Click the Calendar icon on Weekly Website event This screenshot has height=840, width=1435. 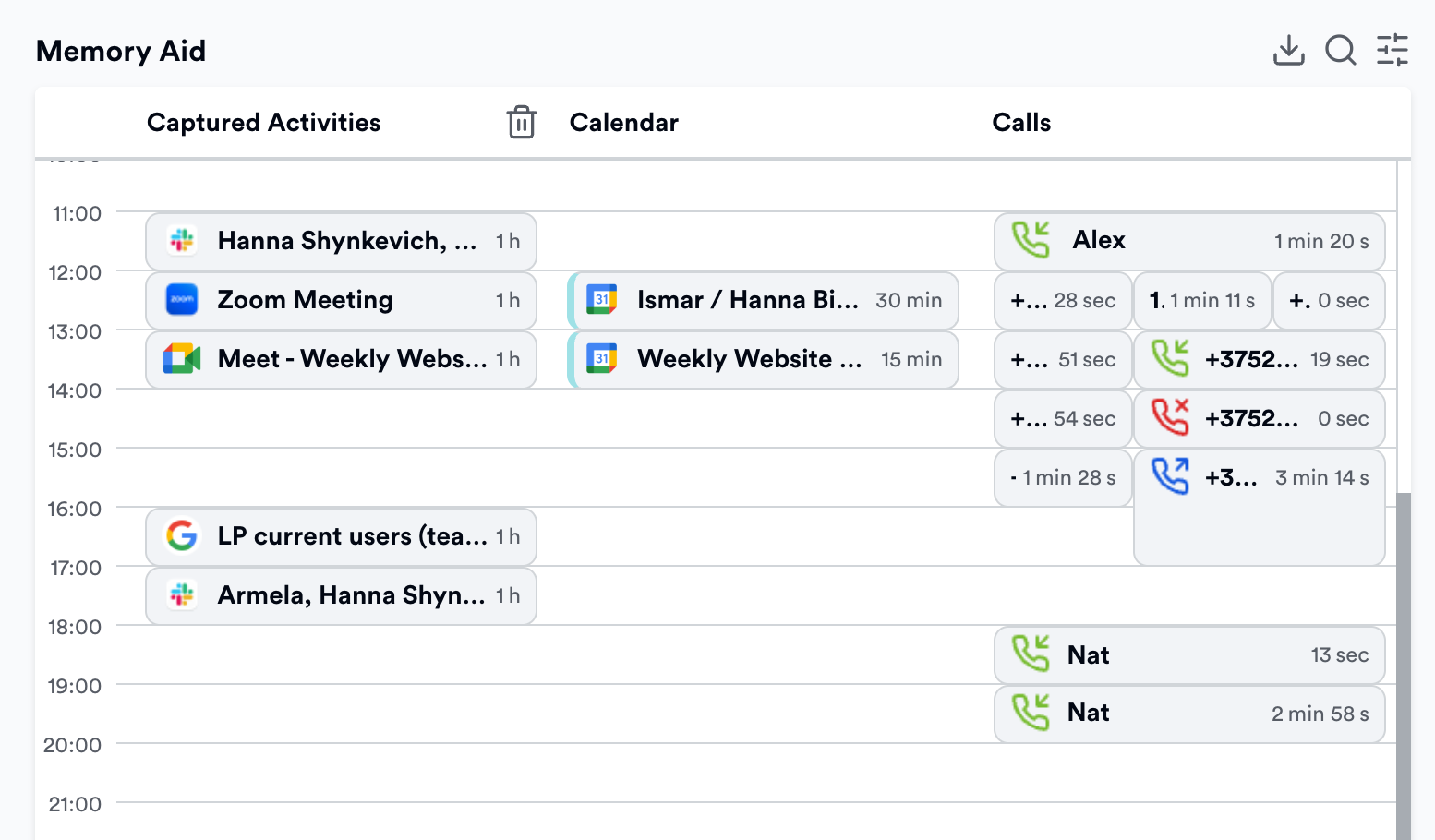click(601, 359)
